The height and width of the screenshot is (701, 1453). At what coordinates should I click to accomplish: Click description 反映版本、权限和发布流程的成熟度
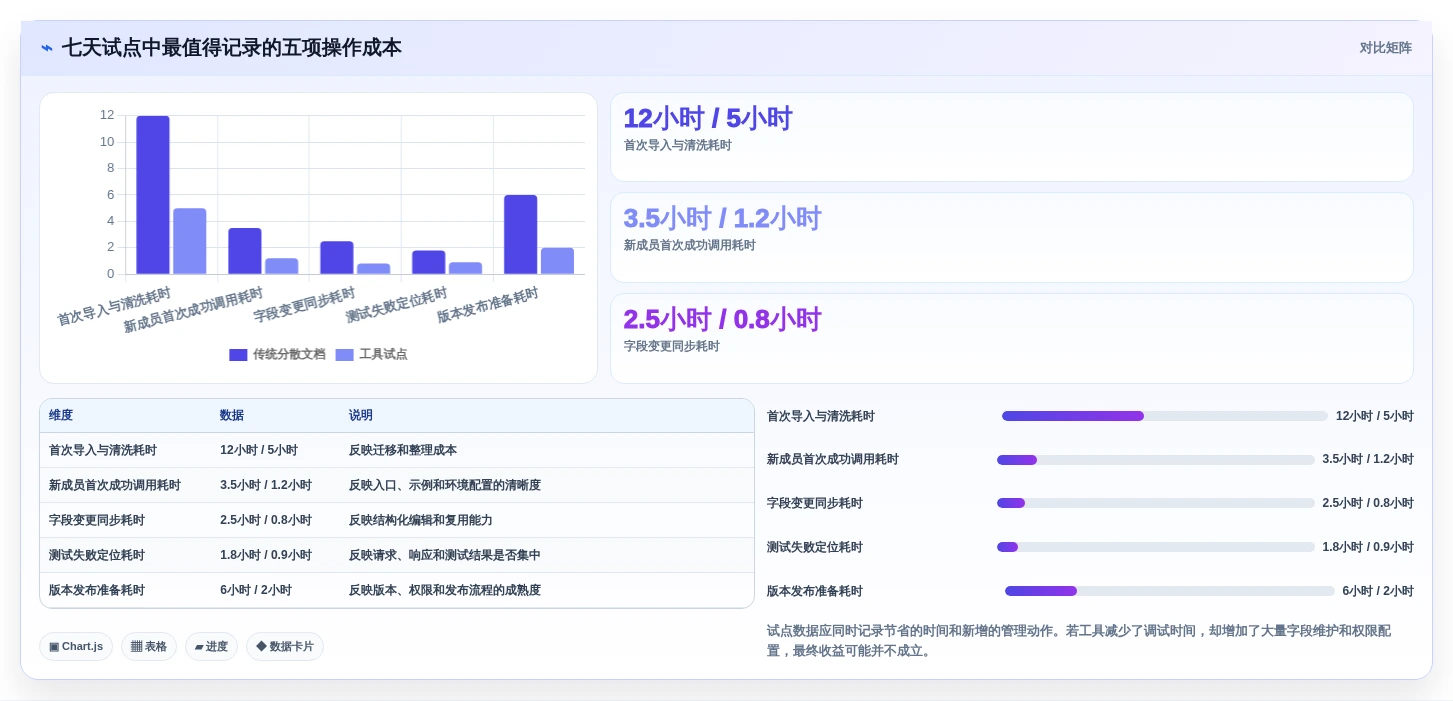point(445,591)
